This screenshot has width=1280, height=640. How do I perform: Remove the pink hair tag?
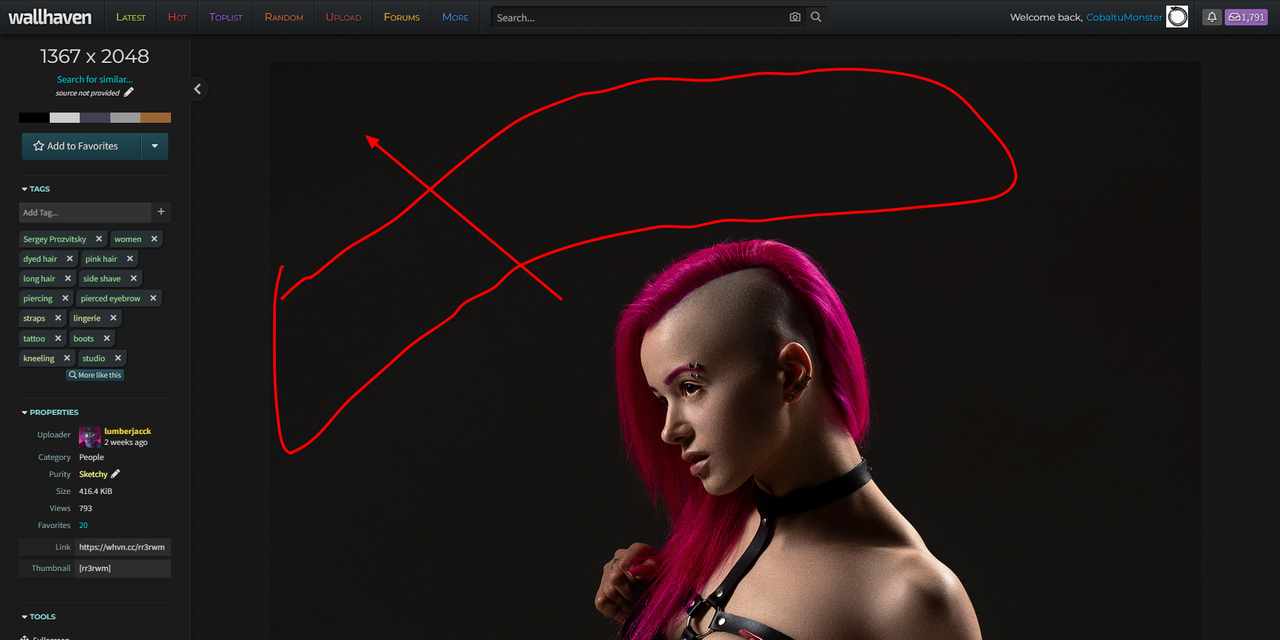tap(130, 259)
